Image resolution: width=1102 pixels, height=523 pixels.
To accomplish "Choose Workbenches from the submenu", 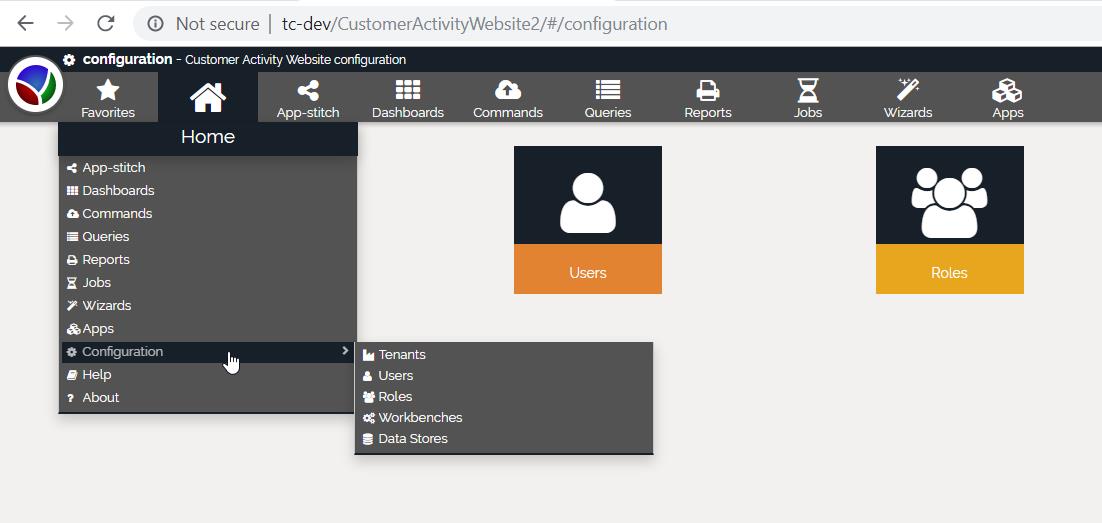I will click(420, 418).
